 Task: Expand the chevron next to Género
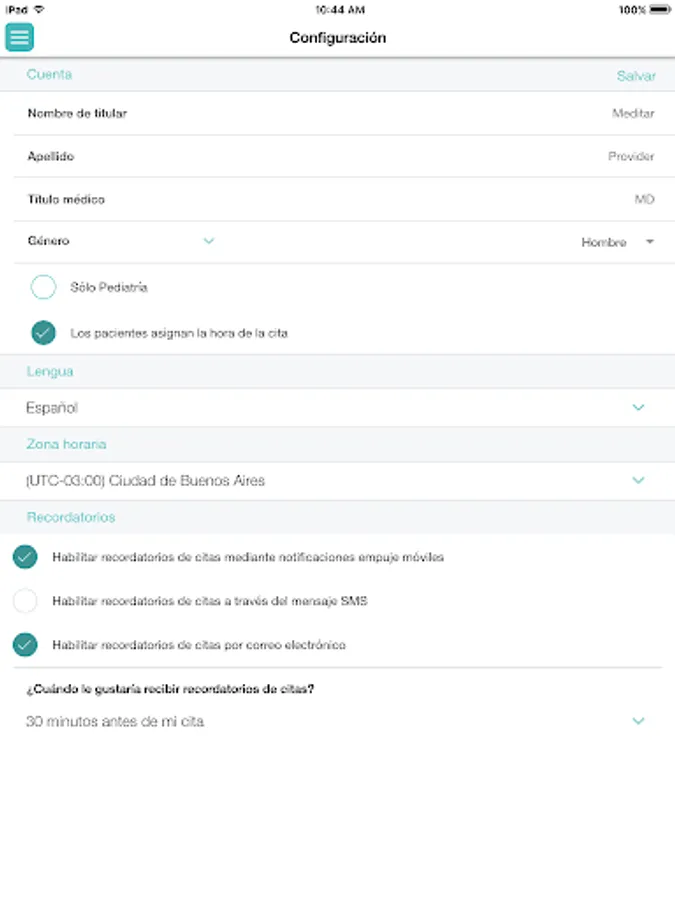(x=209, y=241)
